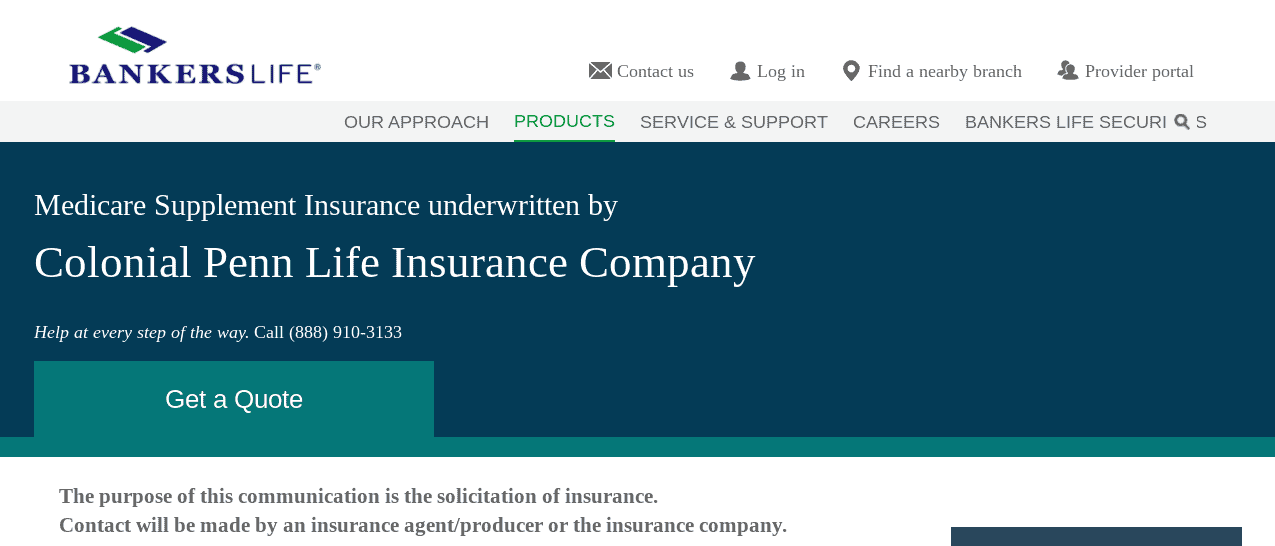Click the Bankers Life green-blue logo emblem
The height and width of the screenshot is (546, 1275).
(131, 40)
